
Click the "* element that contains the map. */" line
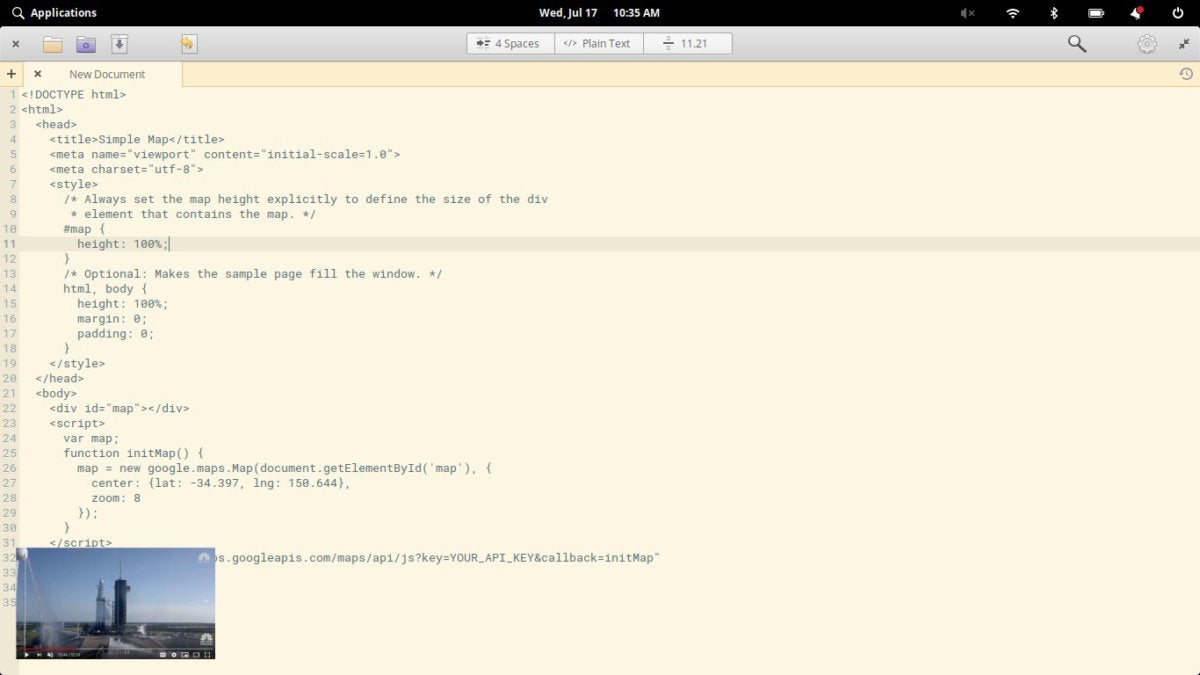pyautogui.click(x=193, y=214)
